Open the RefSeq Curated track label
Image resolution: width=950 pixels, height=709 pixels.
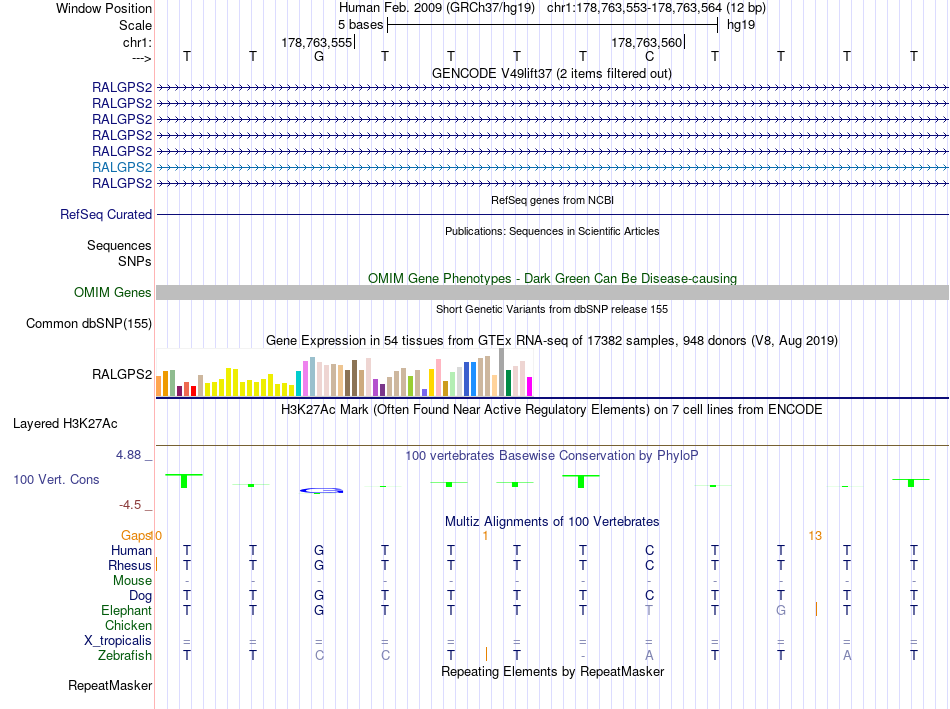(106, 215)
